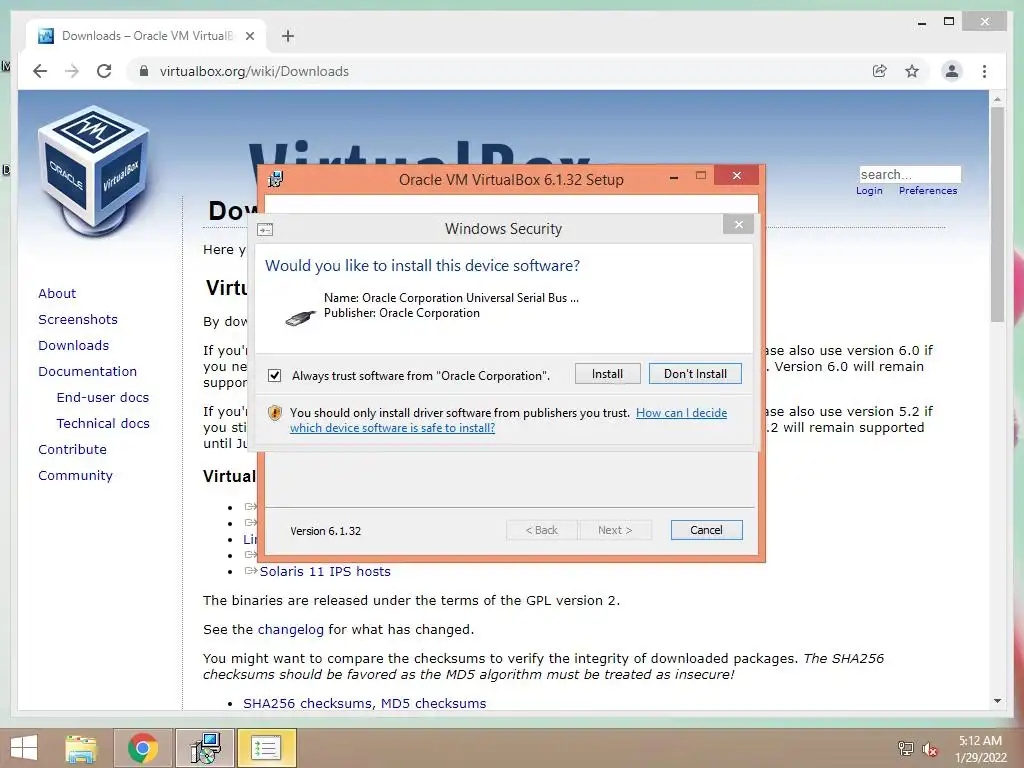1024x768 pixels.
Task: Select the Downloads – Oracle VM VirtualBox tab
Action: pyautogui.click(x=147, y=36)
